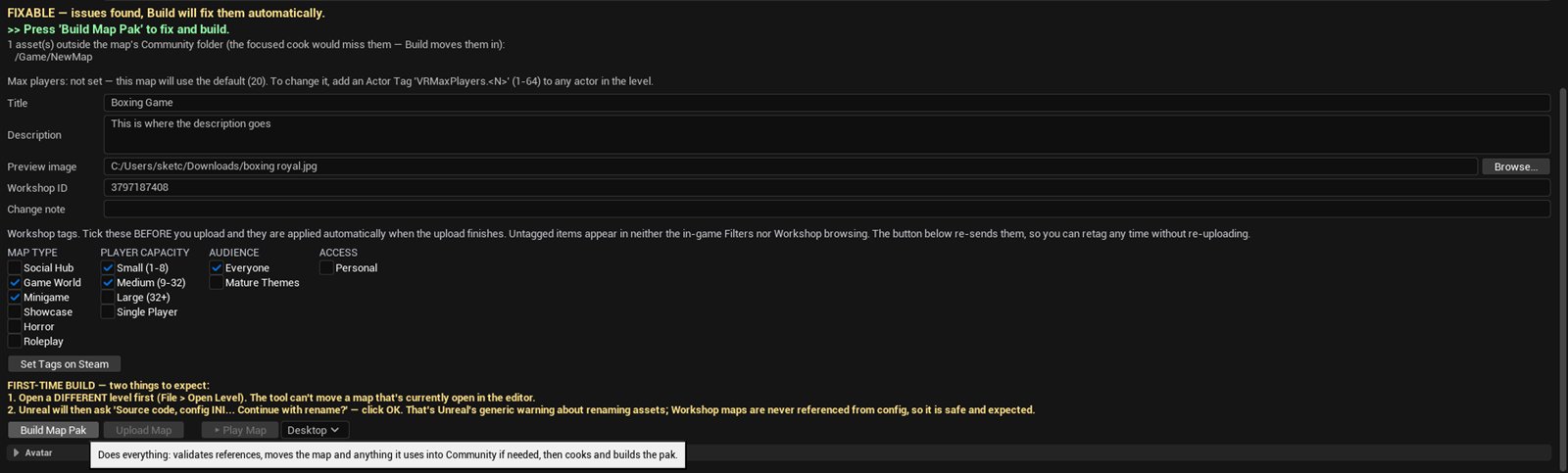
Task: Click the 'FIXABLE — issues found' status line
Action: [x=166, y=13]
